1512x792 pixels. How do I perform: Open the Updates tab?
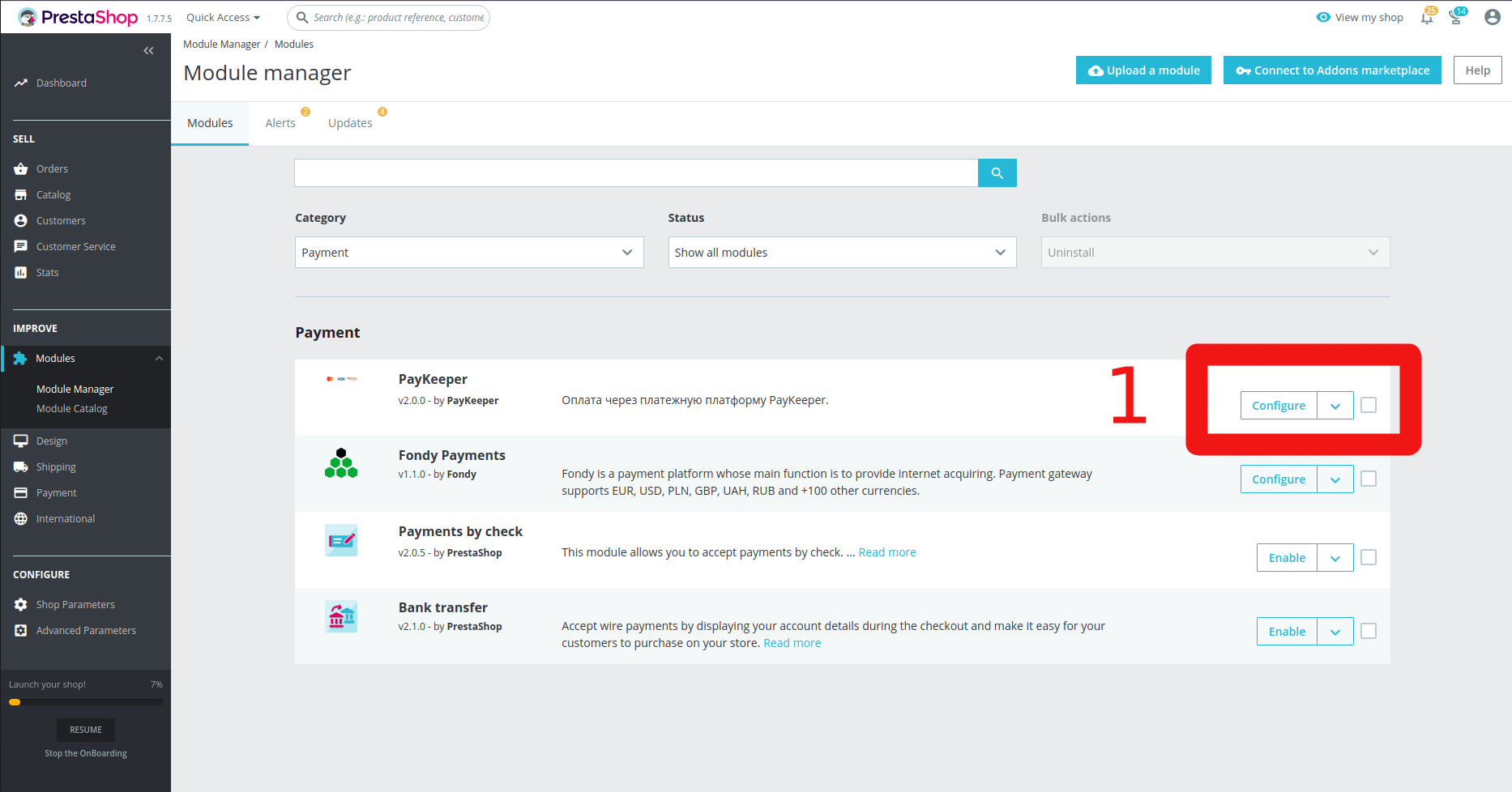tap(350, 123)
